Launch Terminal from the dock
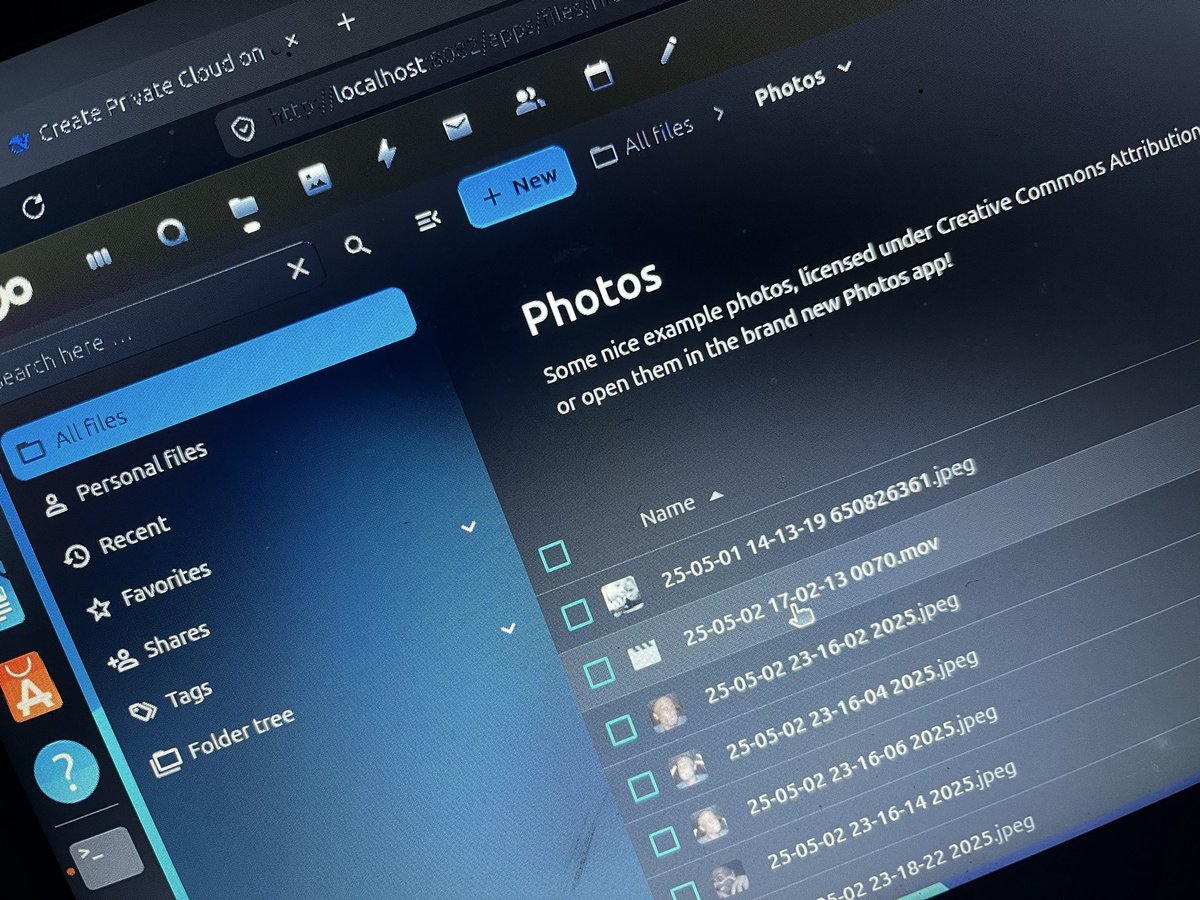The width and height of the screenshot is (1200, 900). [105, 858]
